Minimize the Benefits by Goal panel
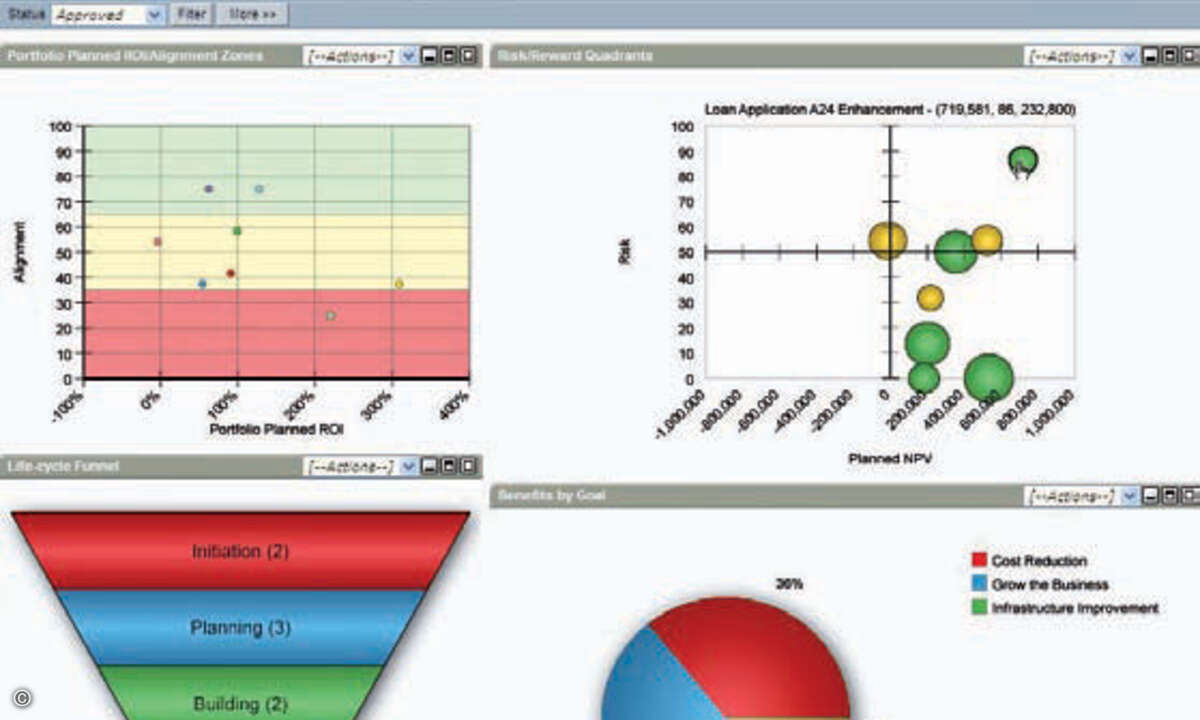Image resolution: width=1200 pixels, height=720 pixels. click(x=1151, y=496)
